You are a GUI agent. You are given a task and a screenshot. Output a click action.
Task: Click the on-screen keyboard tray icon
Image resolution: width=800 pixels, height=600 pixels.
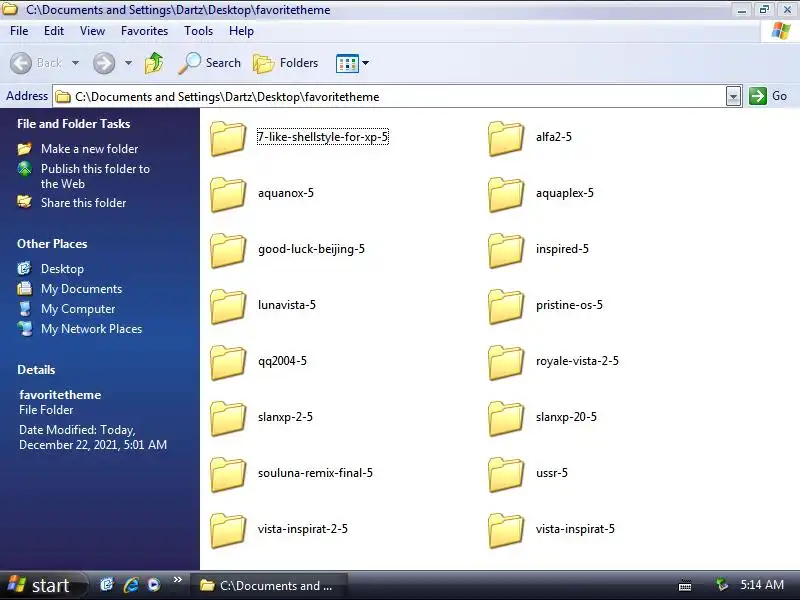pyautogui.click(x=685, y=585)
